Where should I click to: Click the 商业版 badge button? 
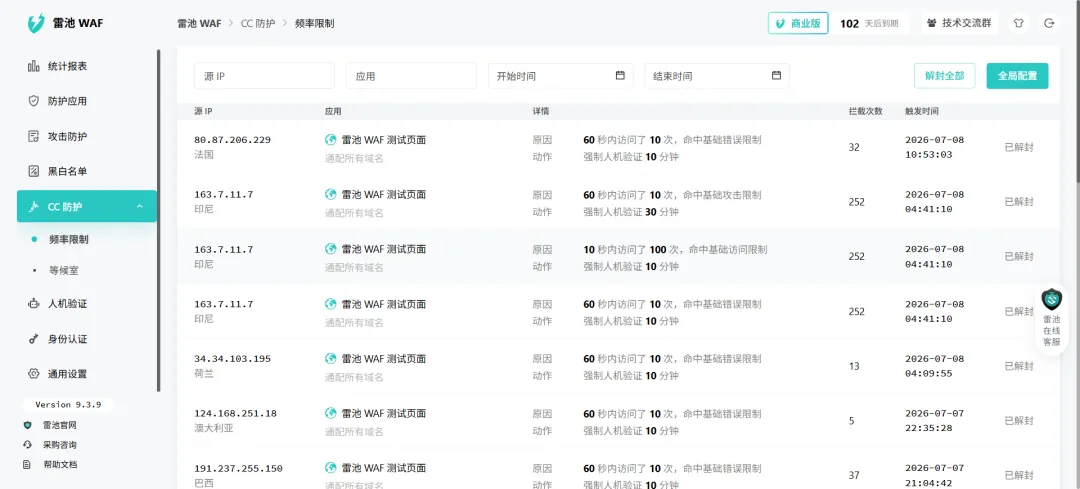pyautogui.click(x=798, y=23)
